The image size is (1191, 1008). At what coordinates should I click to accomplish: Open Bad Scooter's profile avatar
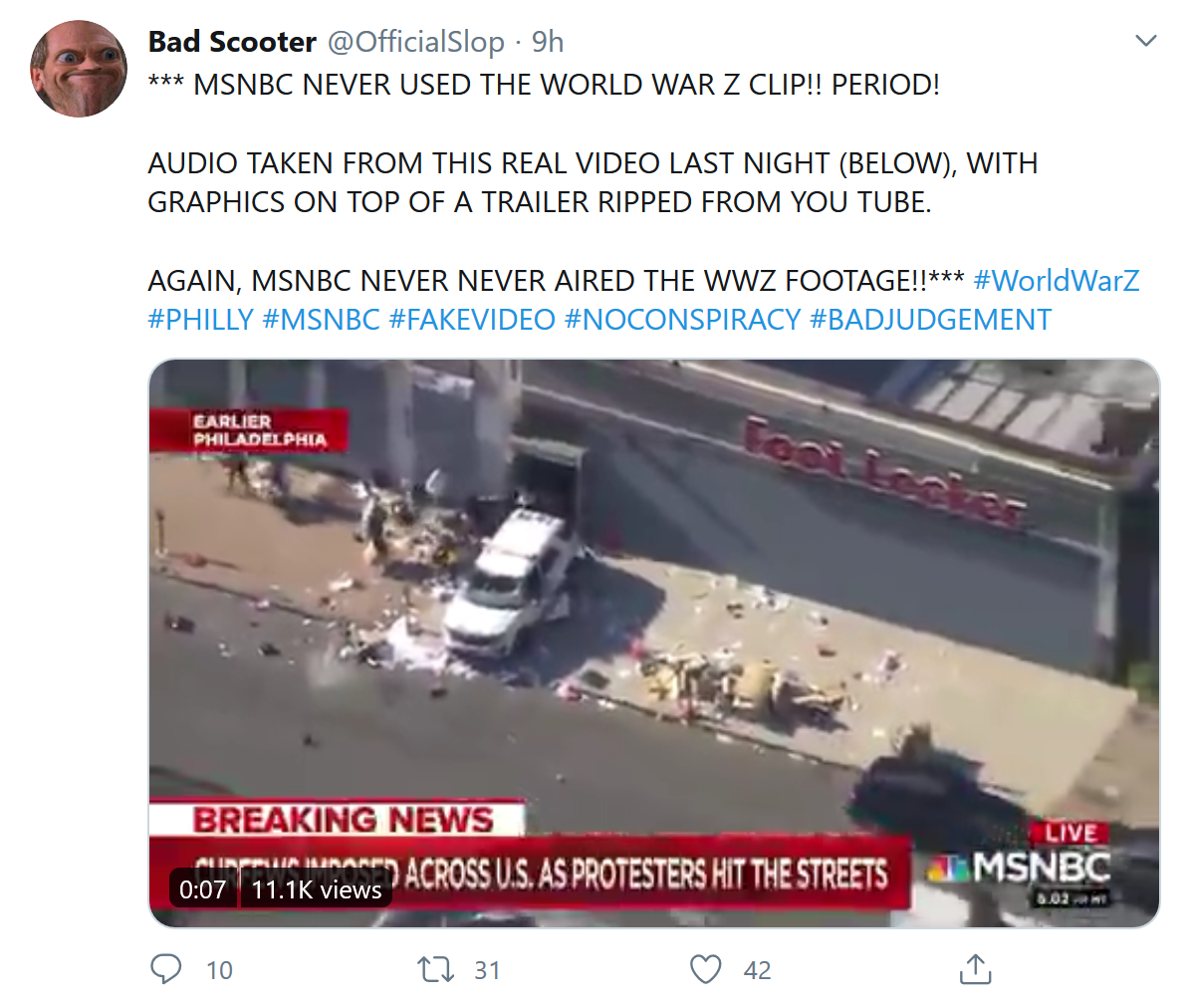(79, 69)
